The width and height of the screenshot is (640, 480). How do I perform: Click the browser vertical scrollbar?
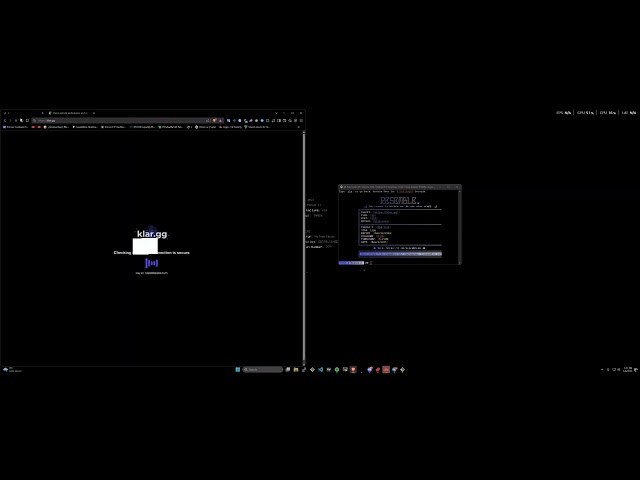click(x=304, y=247)
